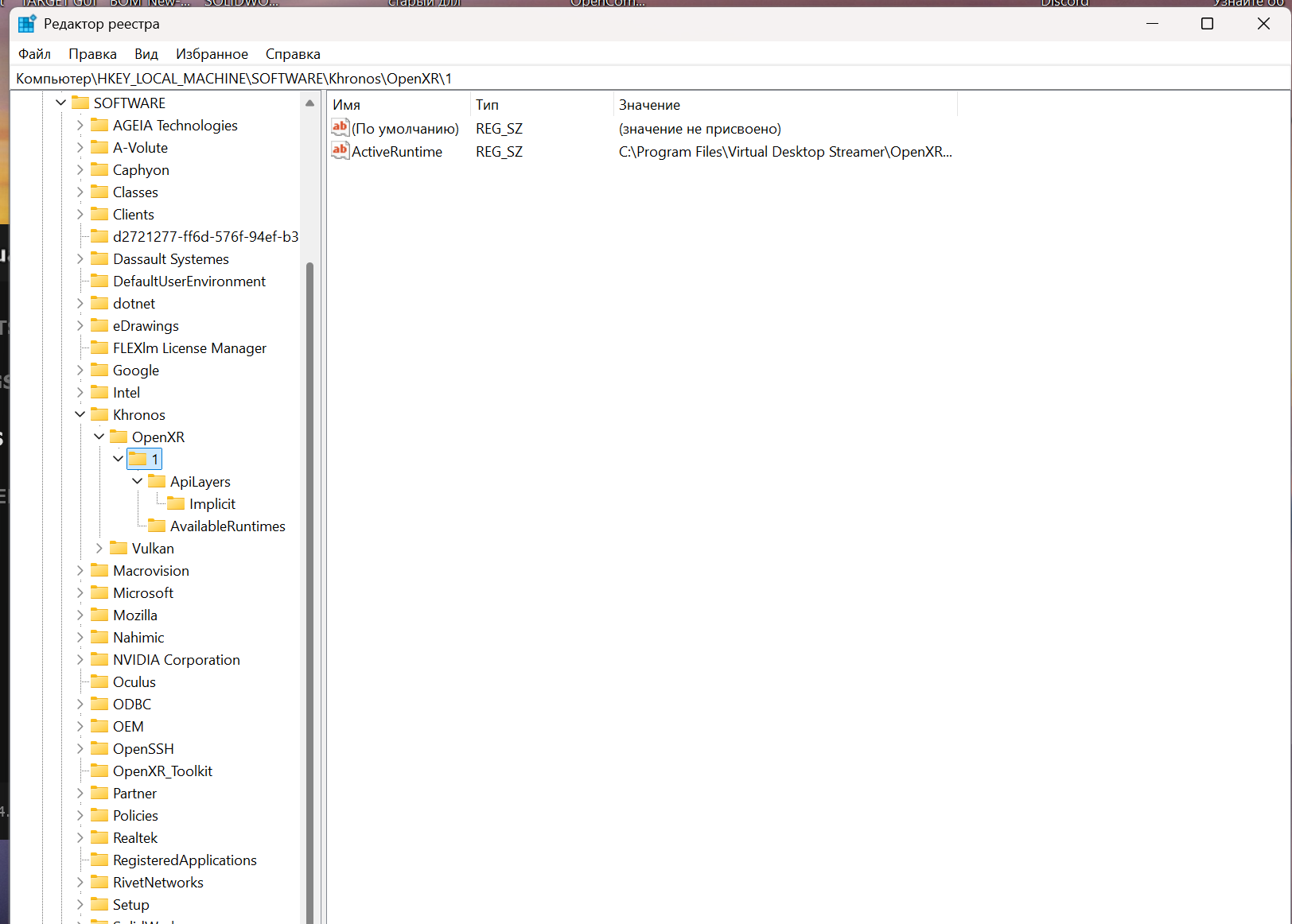1292x924 pixels.
Task: Select the ActiveRuntime value name
Action: coord(397,152)
